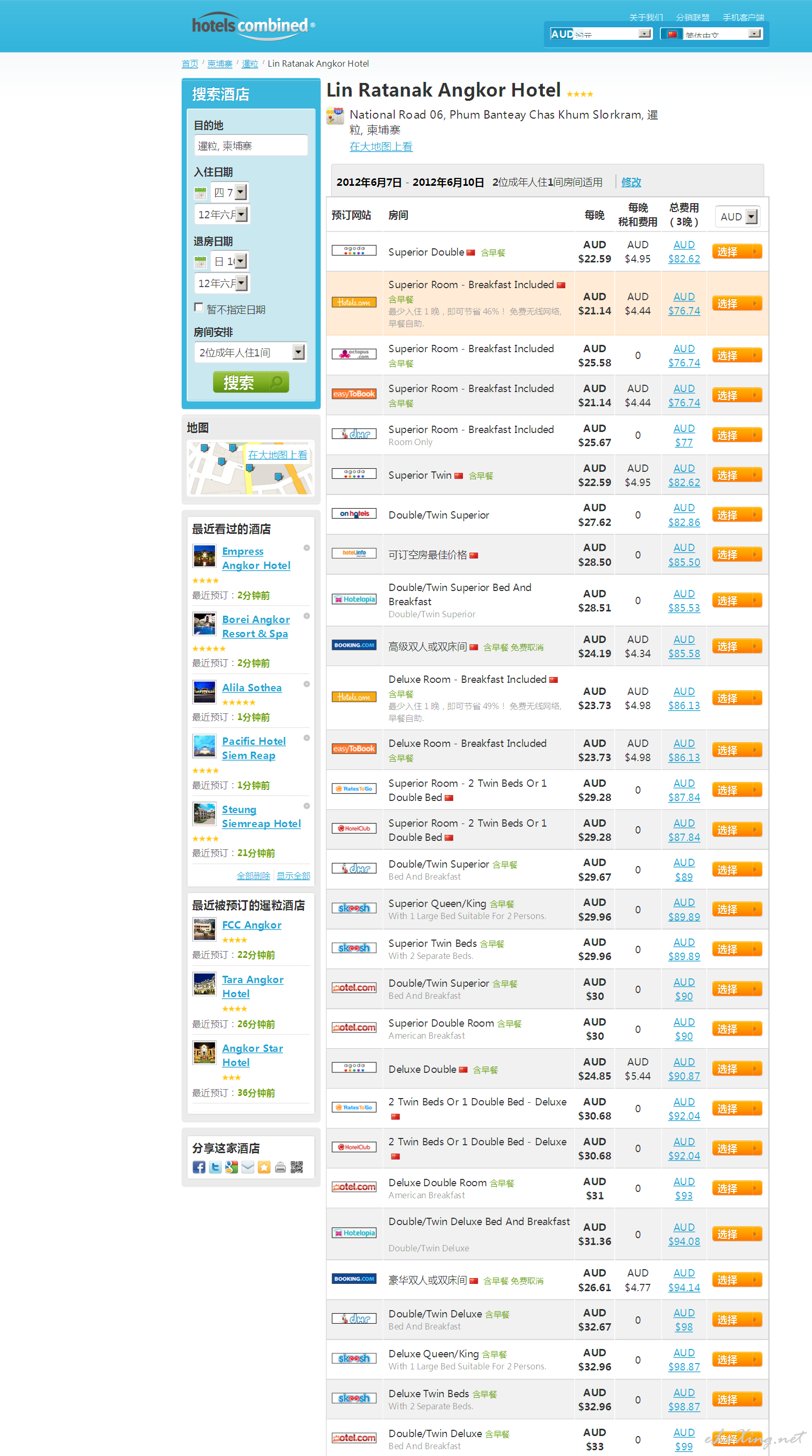812x1456 pixels.
Task: Click 选择 for Hotels.com Deluxe Room
Action: coord(737,698)
